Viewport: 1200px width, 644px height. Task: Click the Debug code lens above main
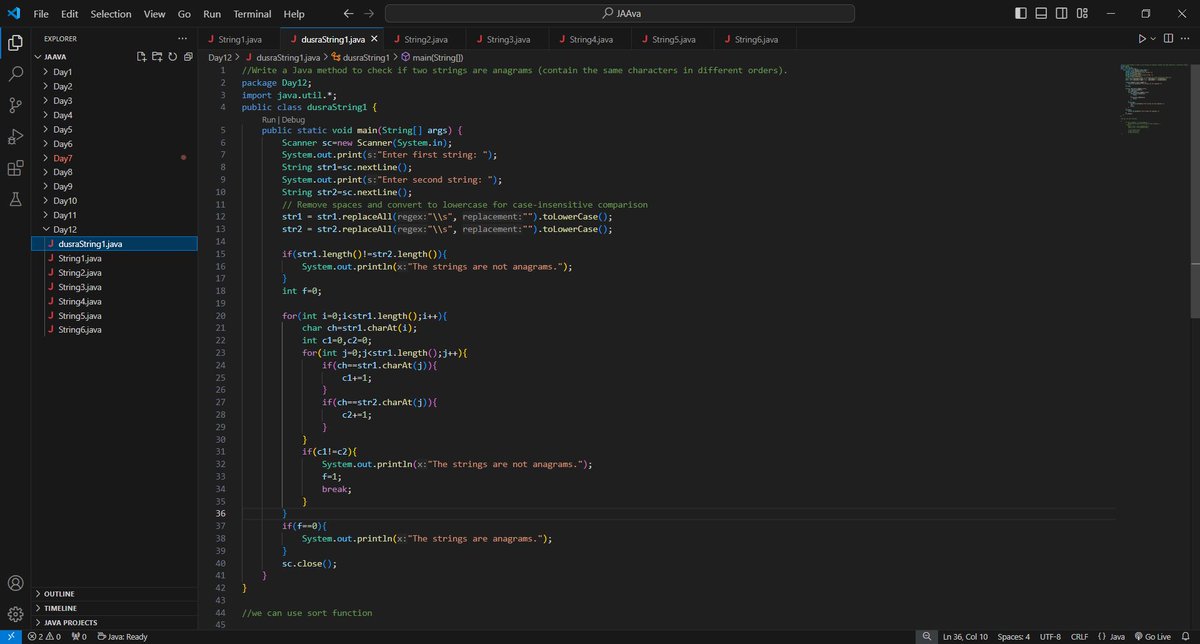(292, 119)
